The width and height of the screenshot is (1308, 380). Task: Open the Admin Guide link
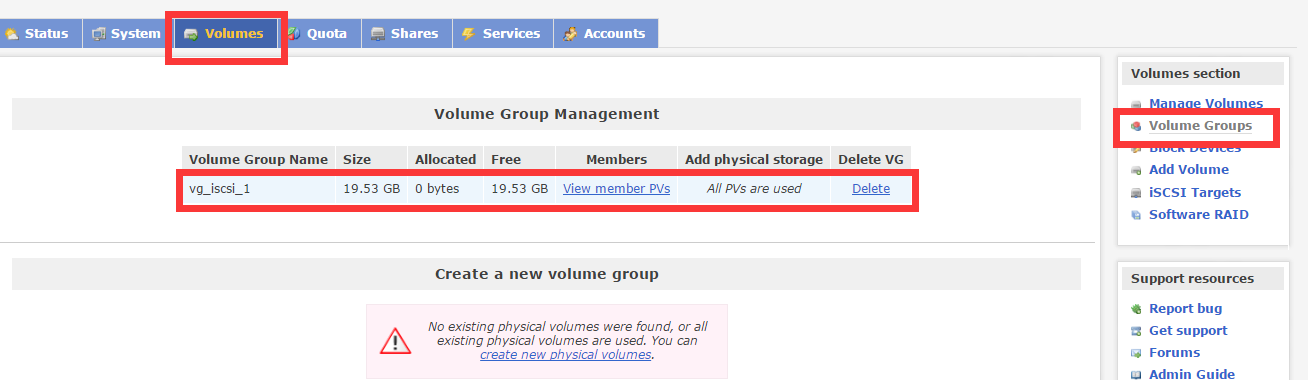pyautogui.click(x=1192, y=374)
